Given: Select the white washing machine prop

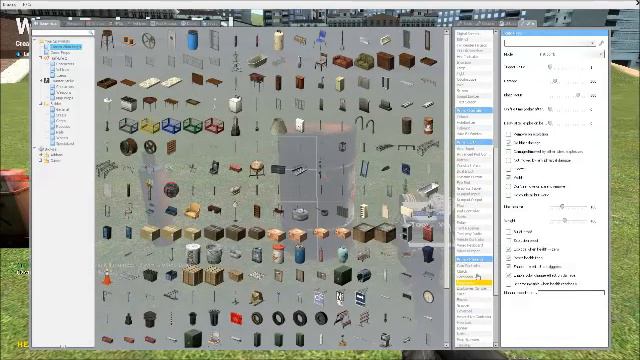Looking at the screenshot, I should pos(236,104).
